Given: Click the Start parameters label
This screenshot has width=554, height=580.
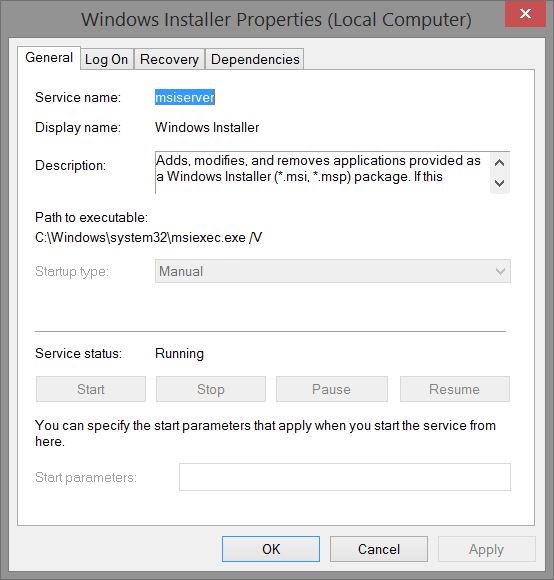Looking at the screenshot, I should click(x=86, y=478).
